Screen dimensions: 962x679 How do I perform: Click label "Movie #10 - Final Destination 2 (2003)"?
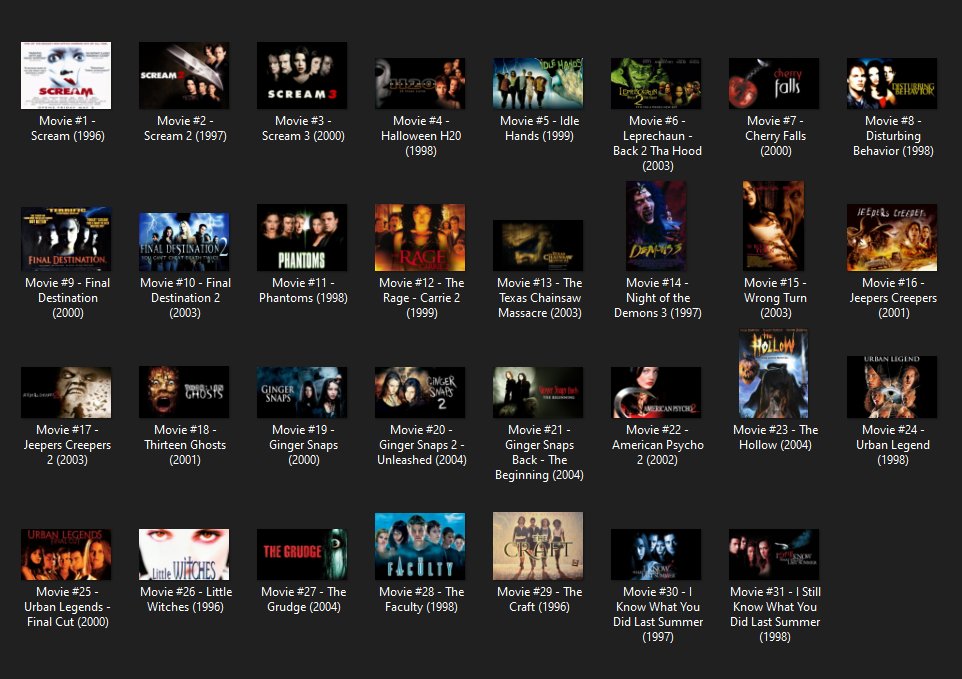click(185, 297)
